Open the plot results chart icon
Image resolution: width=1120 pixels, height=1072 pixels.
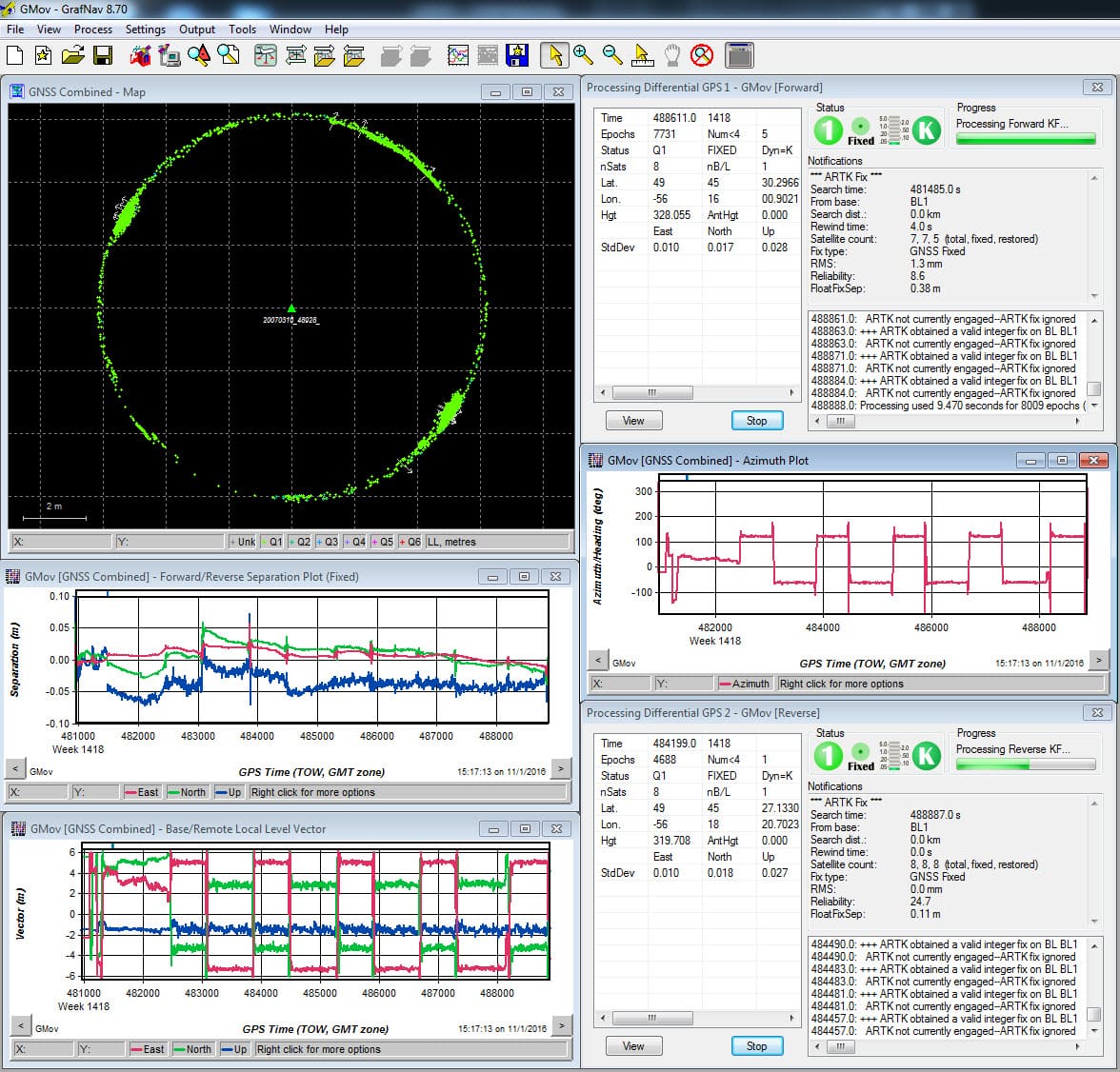coord(458,55)
